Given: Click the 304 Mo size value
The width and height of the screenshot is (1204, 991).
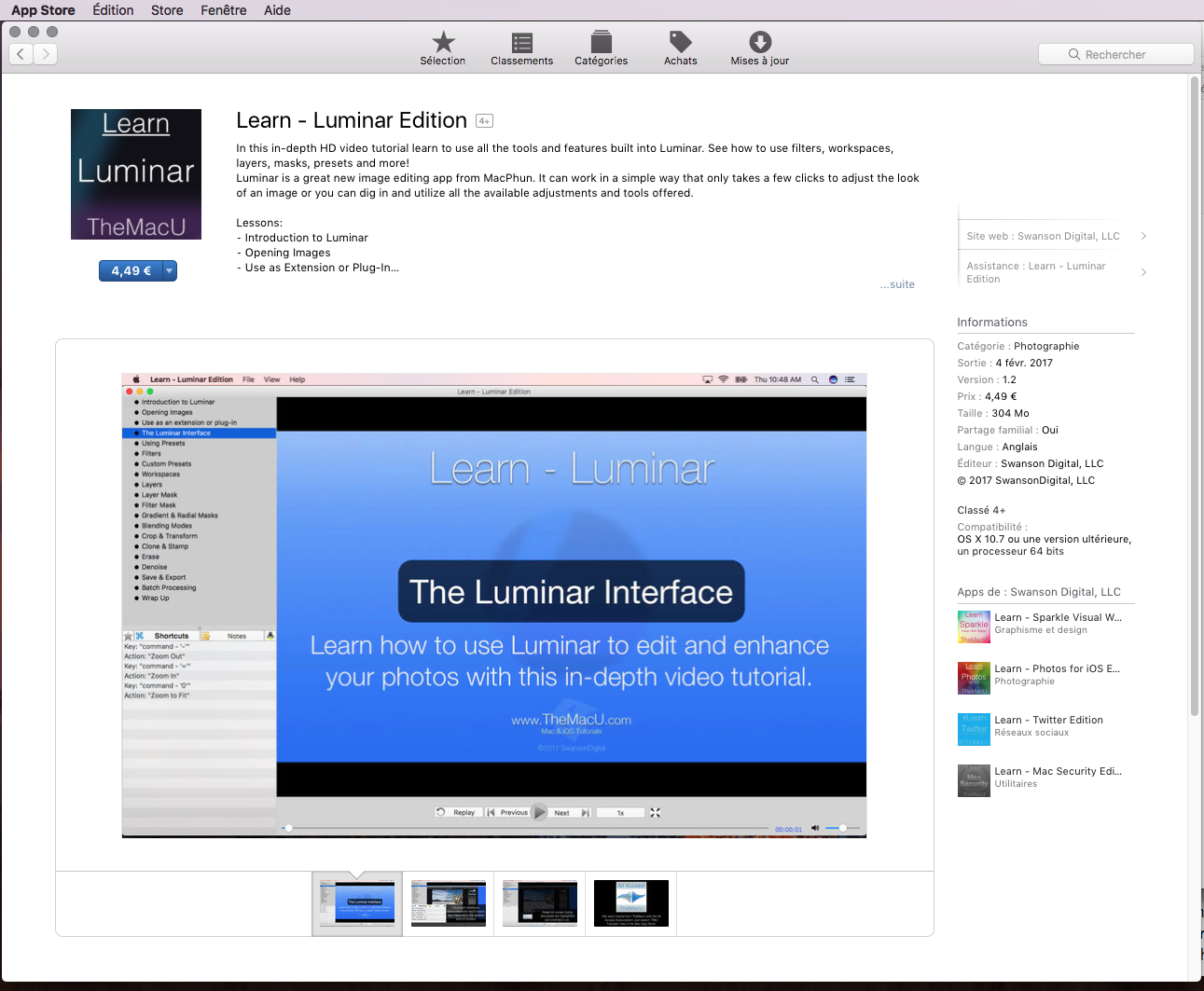Looking at the screenshot, I should pos(1011,413).
